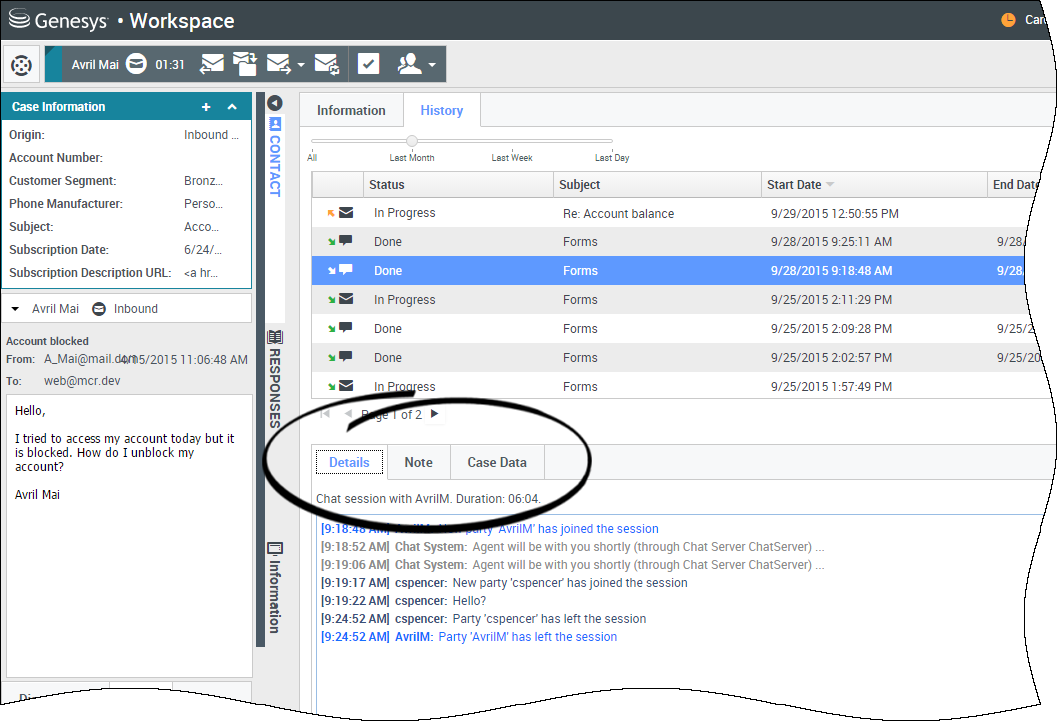This screenshot has width=1057, height=721.
Task: Select the 'Re: Account balance' history row
Action: tap(618, 213)
